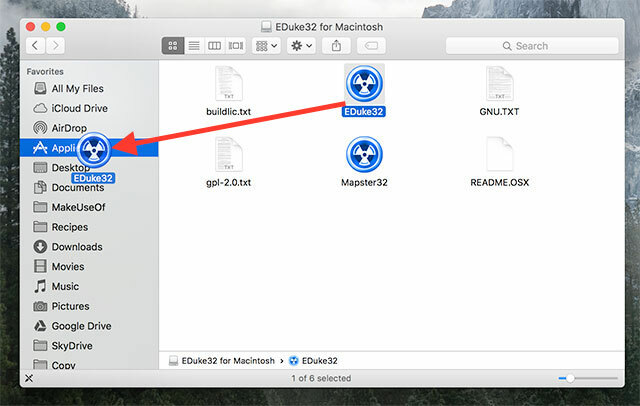The width and height of the screenshot is (640, 406).
Task: Click the green zoom window button
Action: 61,27
